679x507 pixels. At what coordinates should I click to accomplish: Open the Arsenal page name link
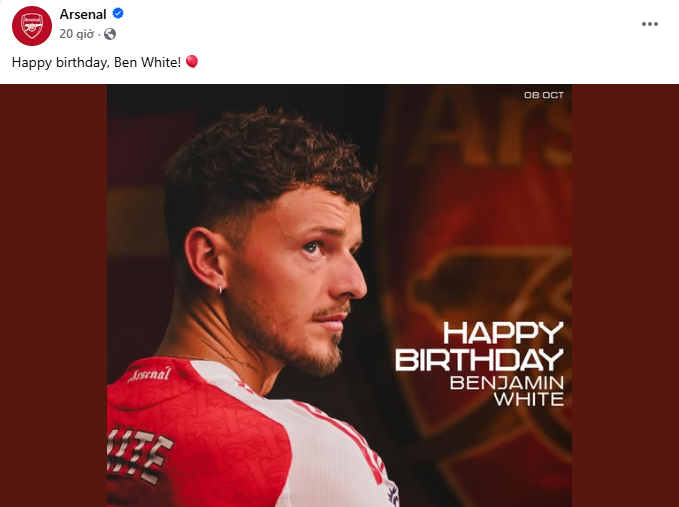(x=83, y=15)
